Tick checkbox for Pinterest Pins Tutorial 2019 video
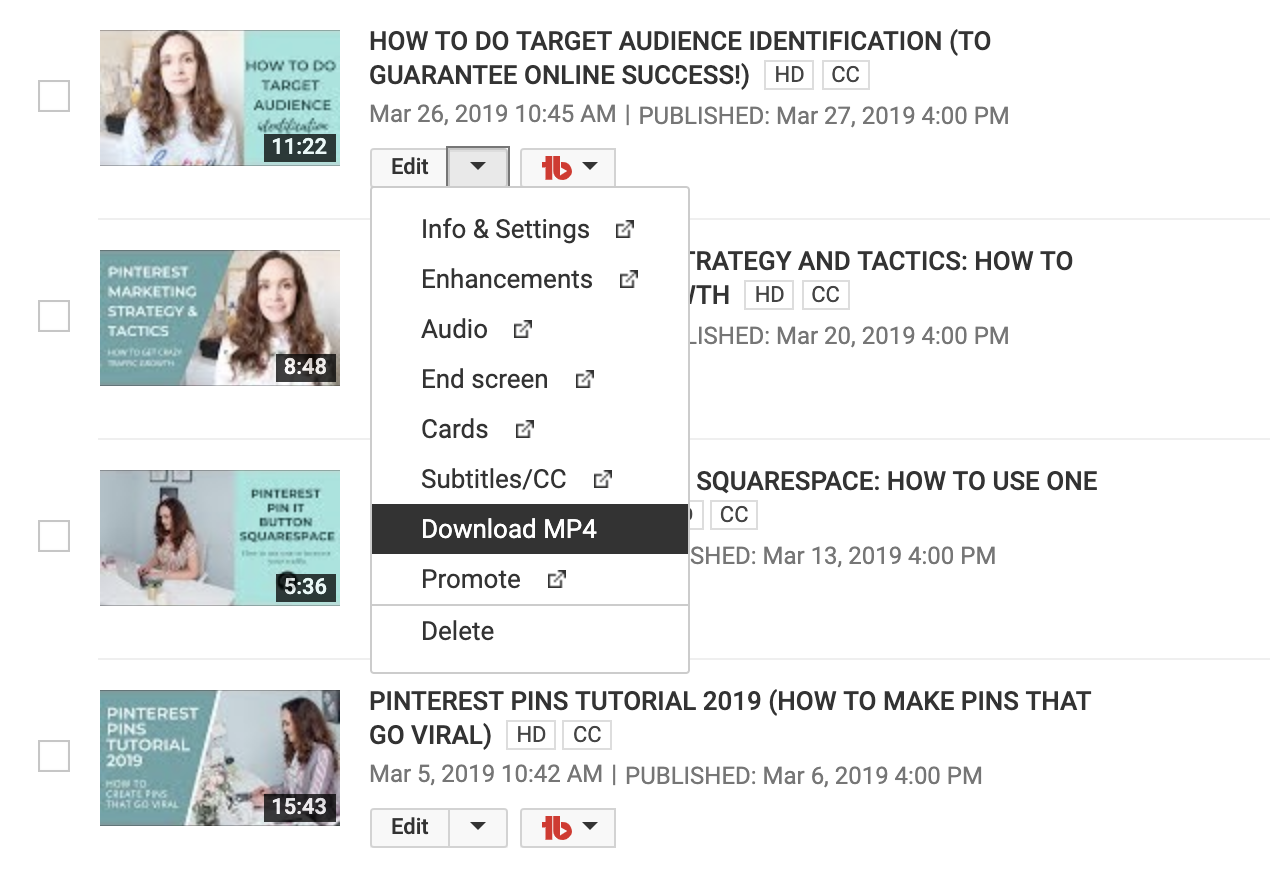 [x=54, y=756]
